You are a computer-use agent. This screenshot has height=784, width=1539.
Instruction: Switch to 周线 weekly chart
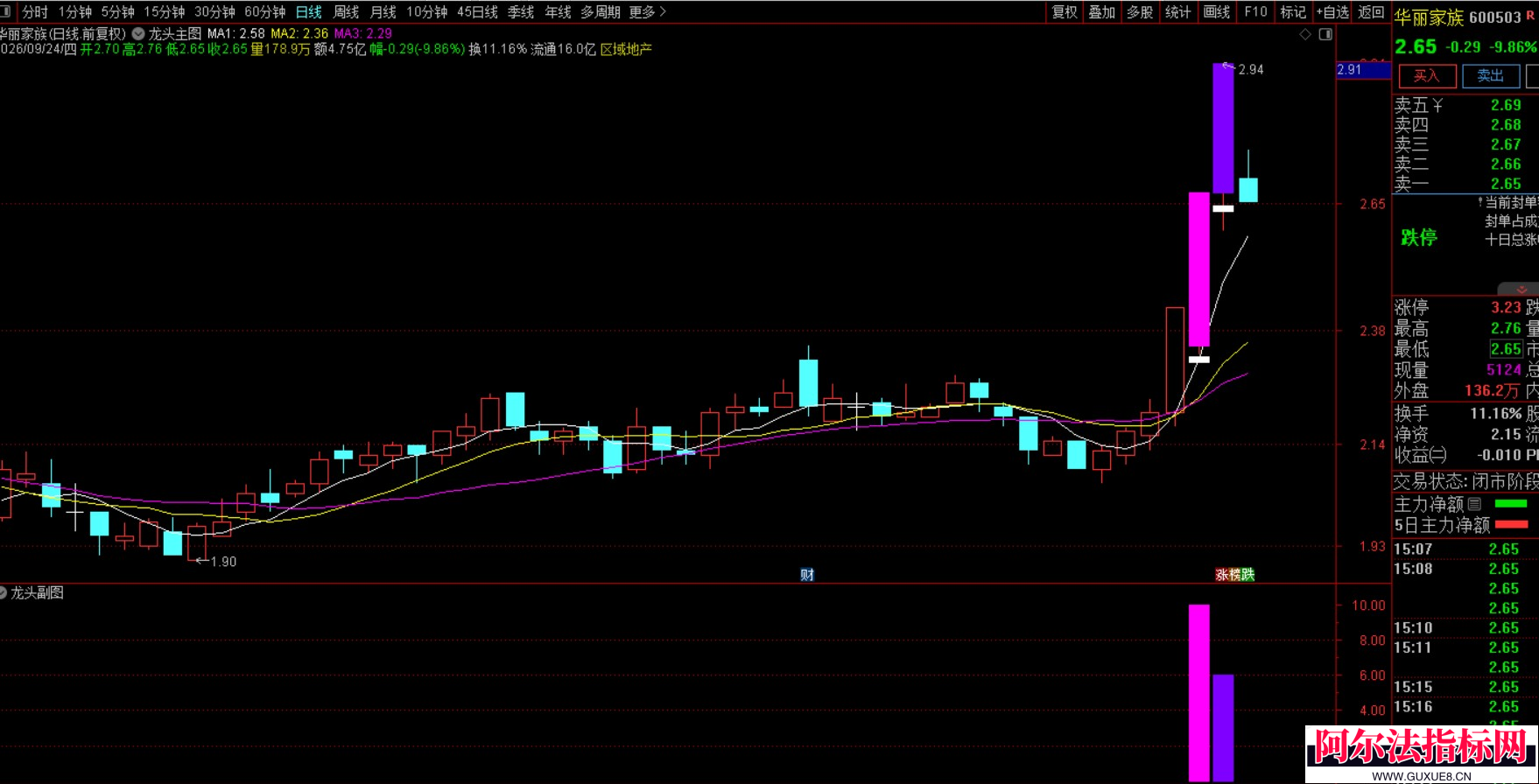(x=347, y=12)
